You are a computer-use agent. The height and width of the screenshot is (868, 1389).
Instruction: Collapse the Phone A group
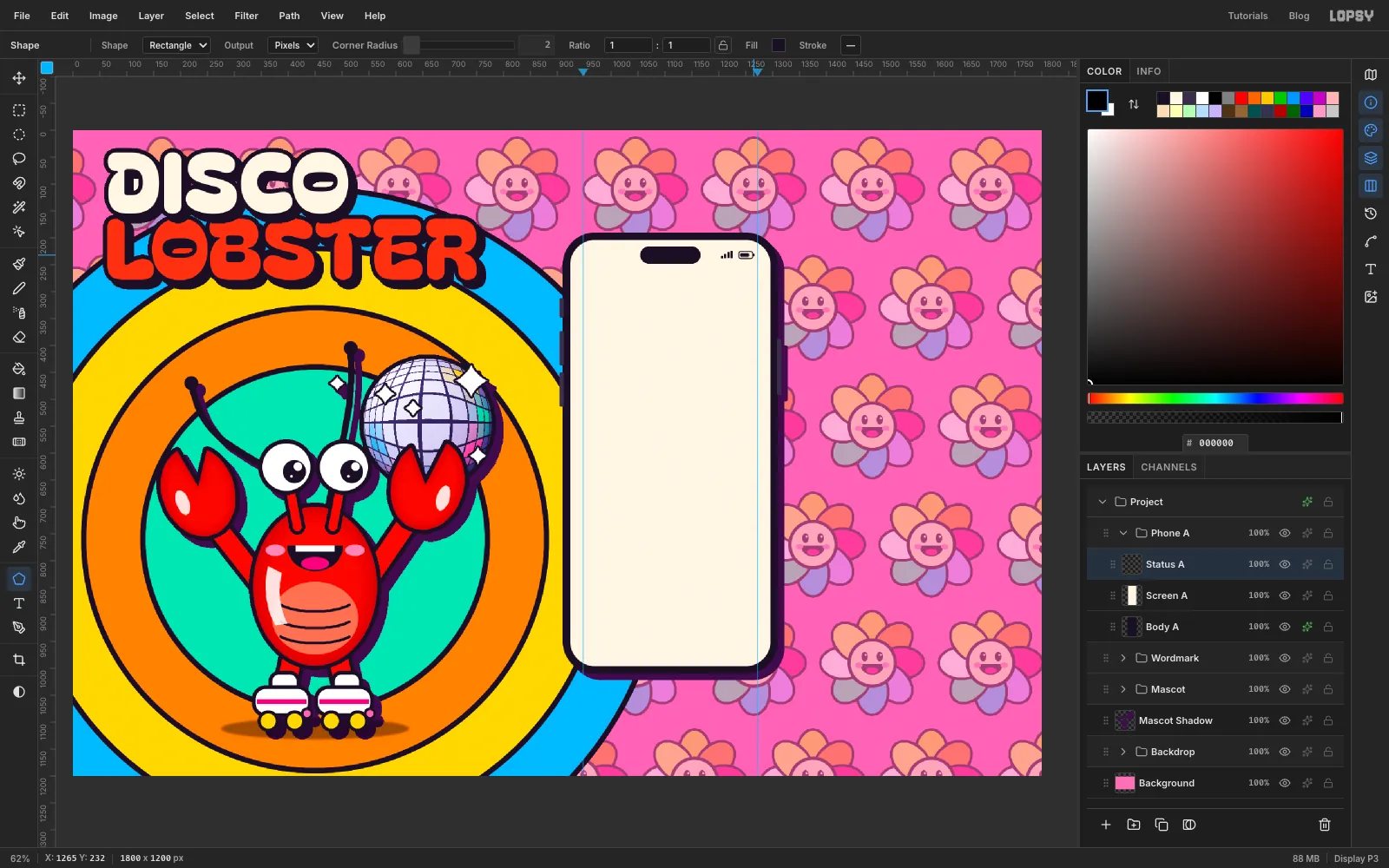(1123, 533)
